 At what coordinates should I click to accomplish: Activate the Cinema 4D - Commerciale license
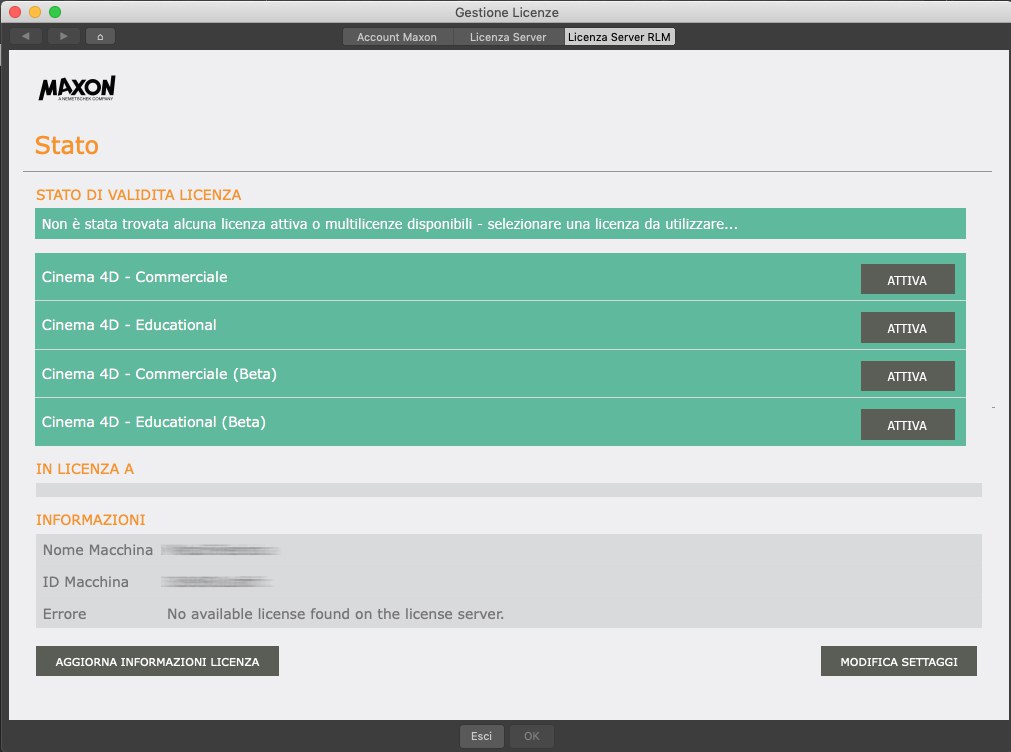[907, 279]
